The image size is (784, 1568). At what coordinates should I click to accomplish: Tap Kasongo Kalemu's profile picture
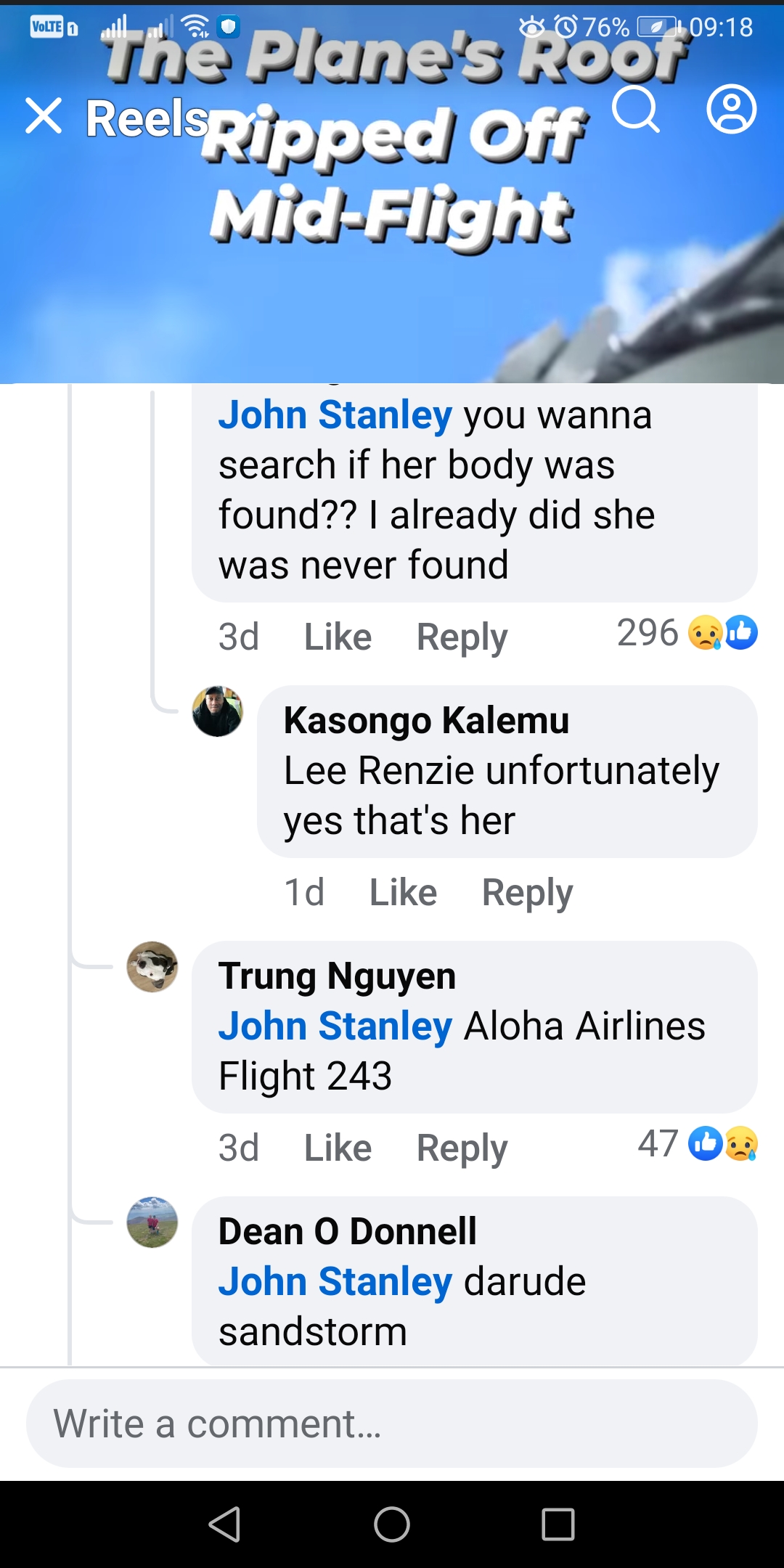217,711
